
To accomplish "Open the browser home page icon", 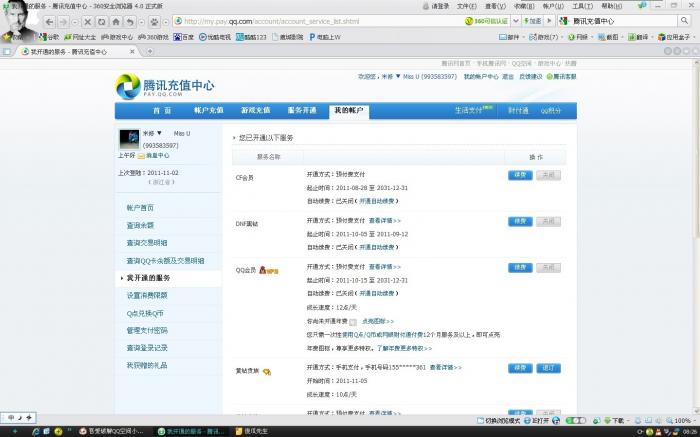I will tap(116, 21).
